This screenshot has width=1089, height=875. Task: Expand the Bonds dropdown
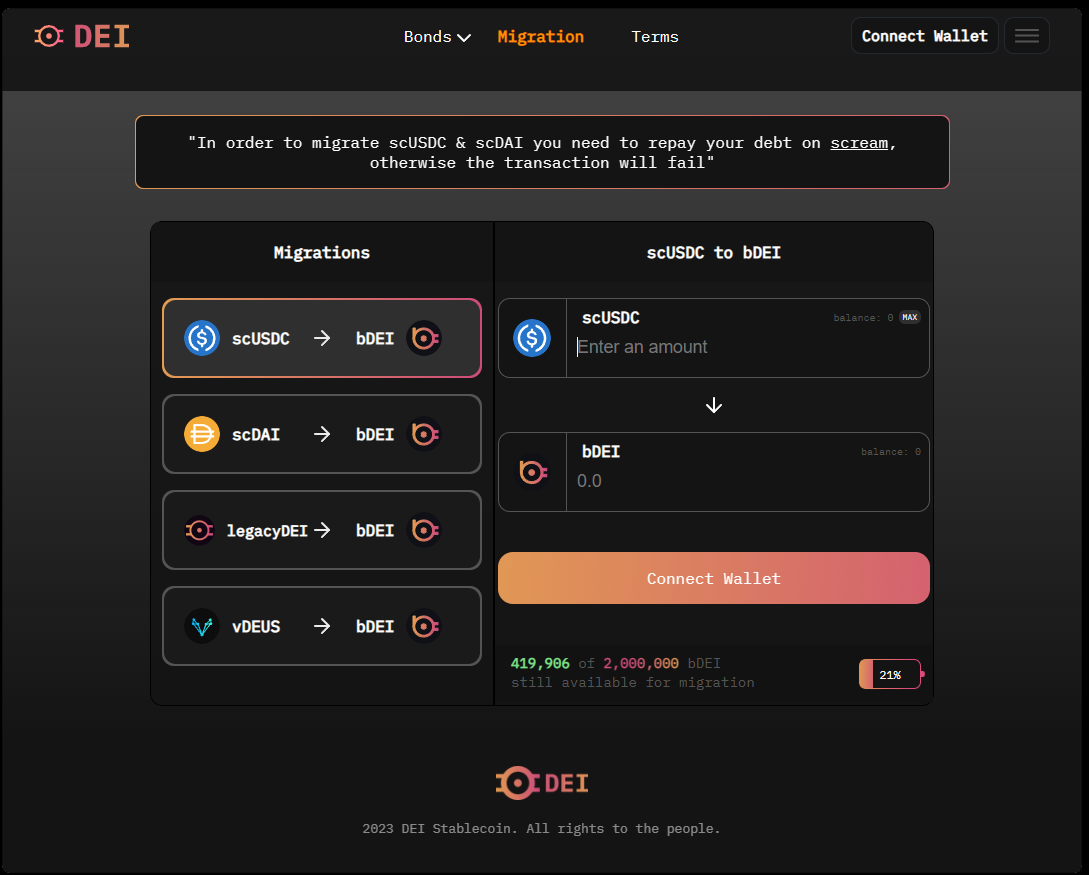(438, 37)
